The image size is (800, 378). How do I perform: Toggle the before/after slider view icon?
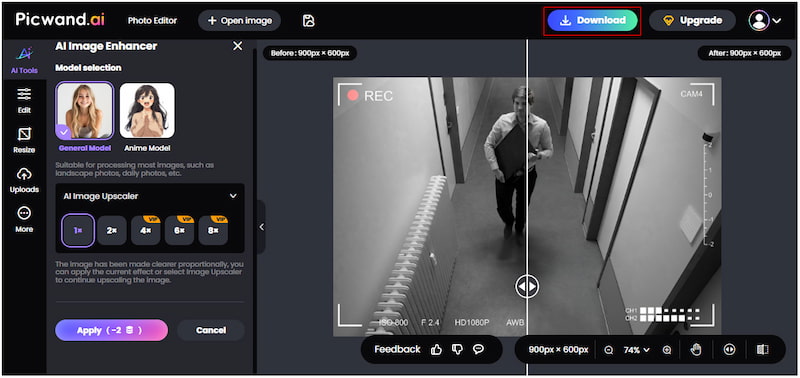[x=730, y=349]
